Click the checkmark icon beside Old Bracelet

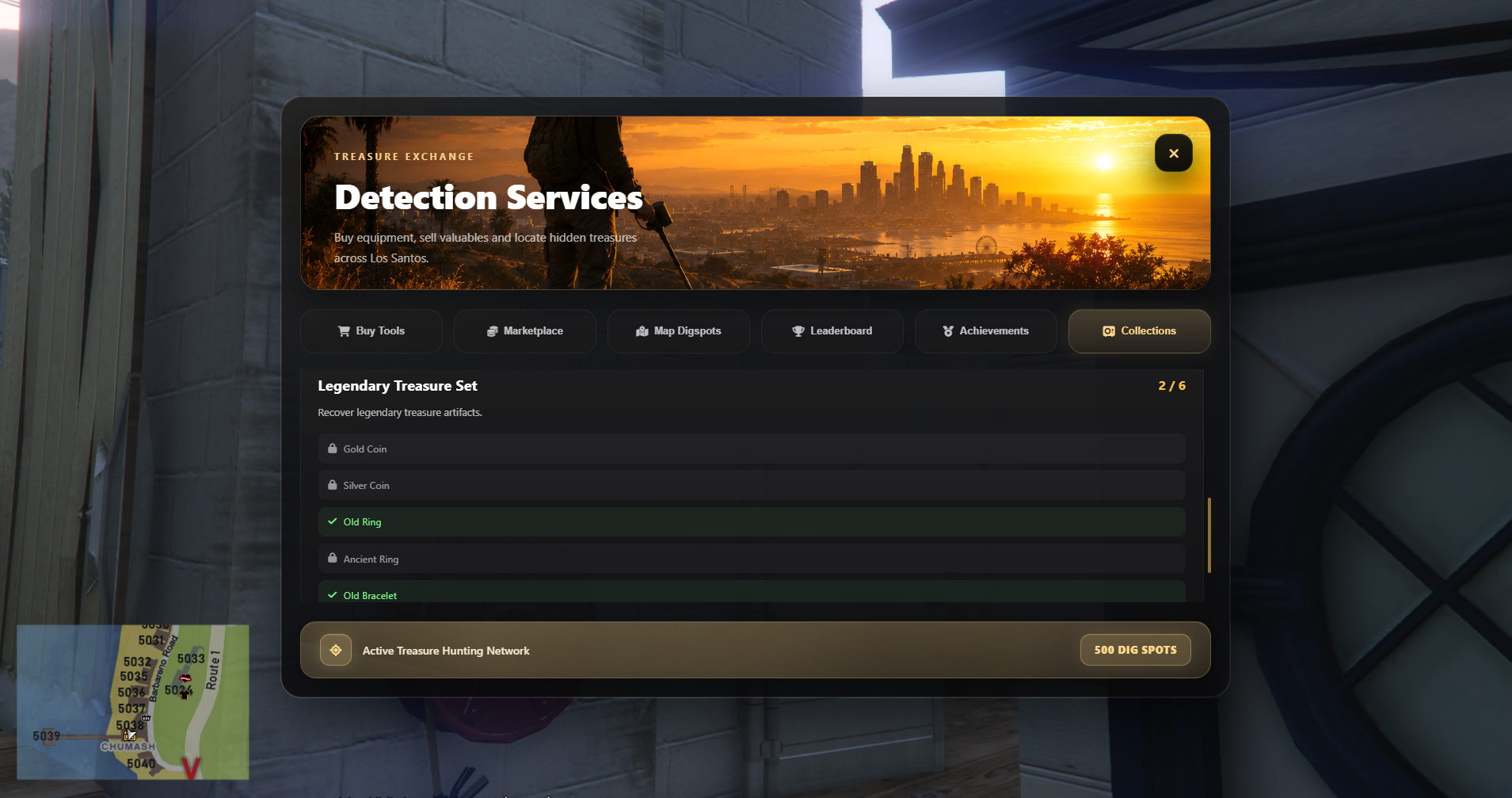pos(333,595)
